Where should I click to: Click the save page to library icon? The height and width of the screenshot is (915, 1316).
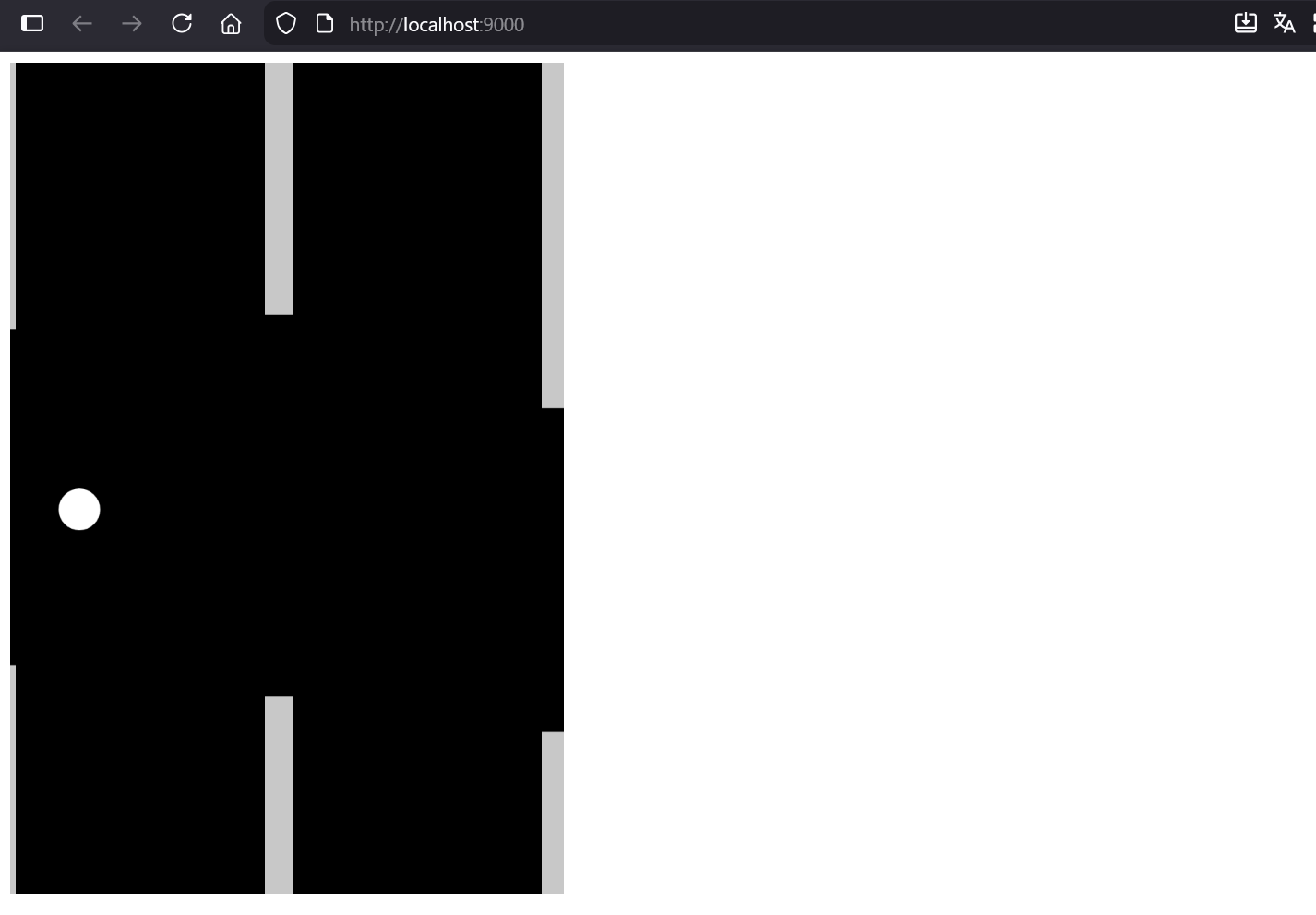point(1246,22)
